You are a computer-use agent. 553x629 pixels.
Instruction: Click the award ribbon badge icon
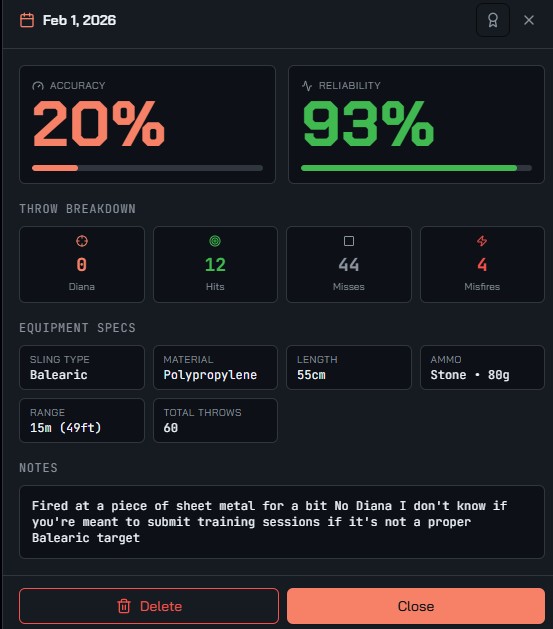[x=493, y=20]
